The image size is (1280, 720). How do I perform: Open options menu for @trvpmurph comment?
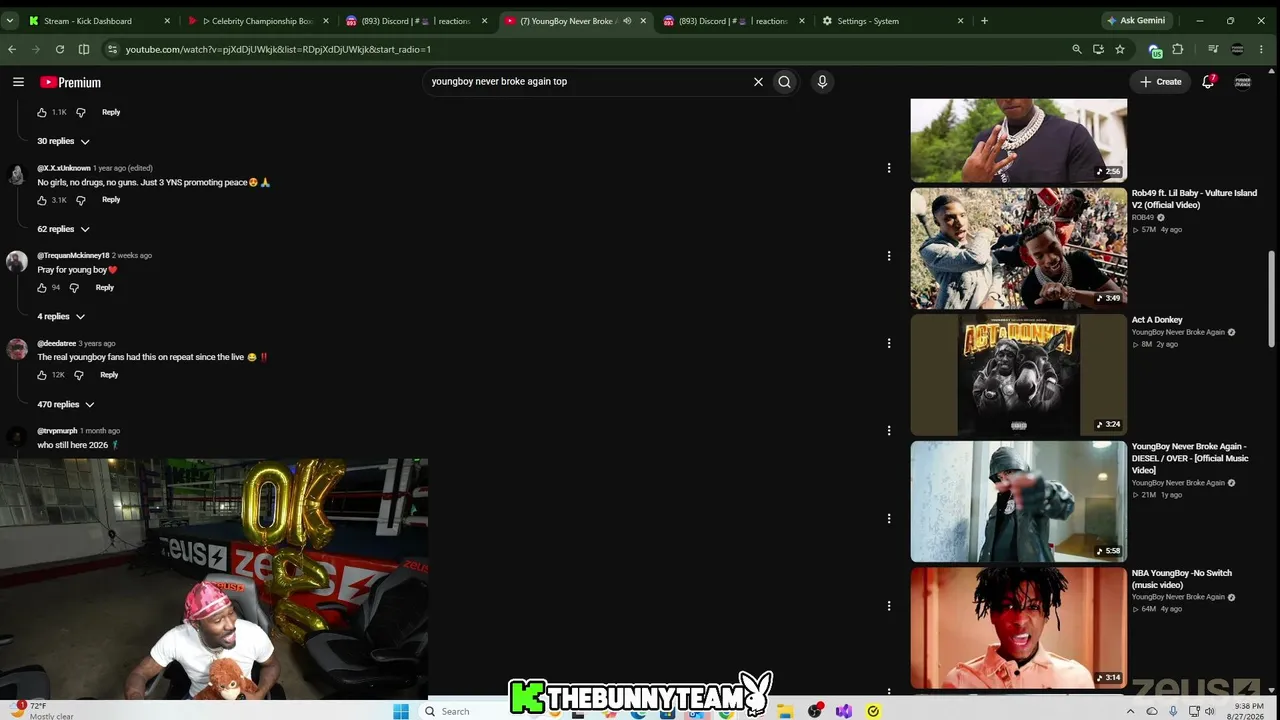[x=889, y=431]
